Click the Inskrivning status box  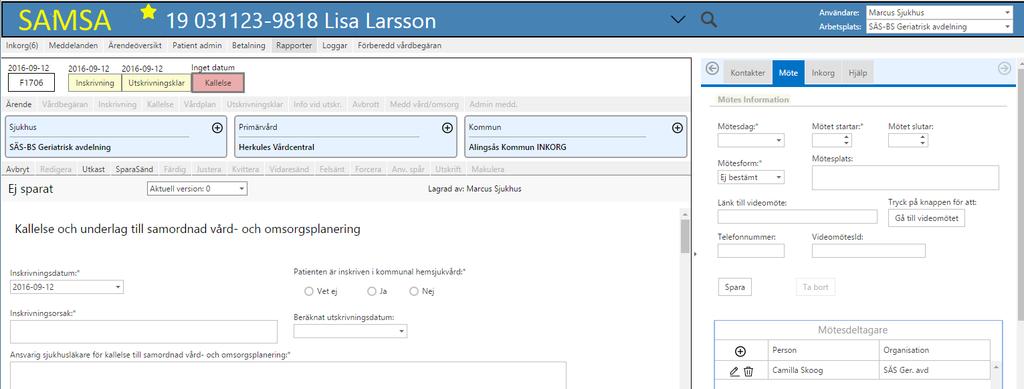[x=95, y=83]
